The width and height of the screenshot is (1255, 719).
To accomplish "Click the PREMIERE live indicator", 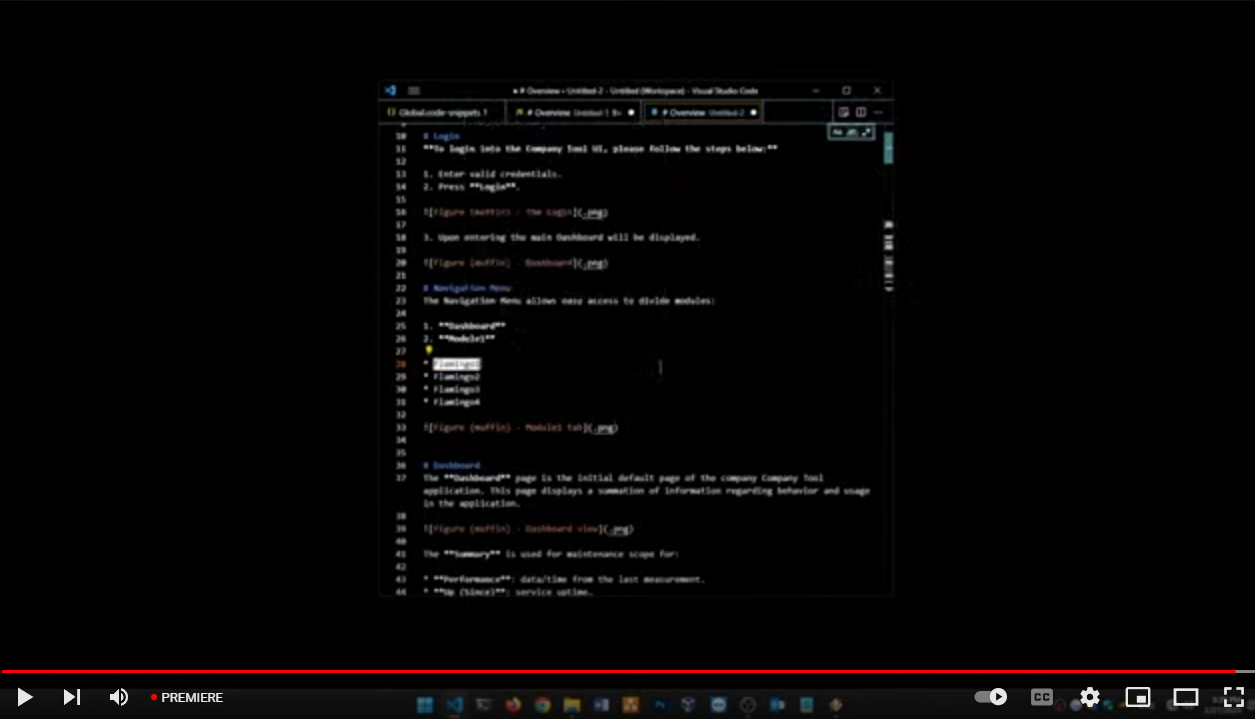I will pos(187,698).
